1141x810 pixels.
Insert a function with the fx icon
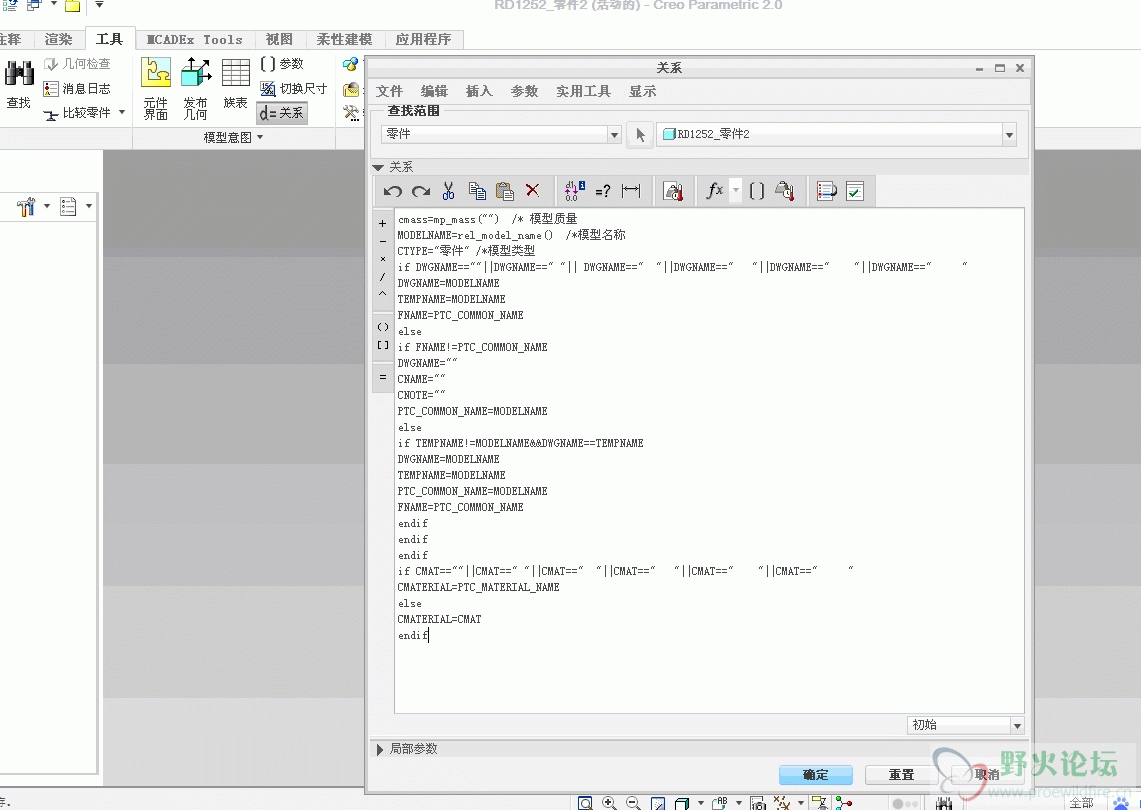(715, 191)
